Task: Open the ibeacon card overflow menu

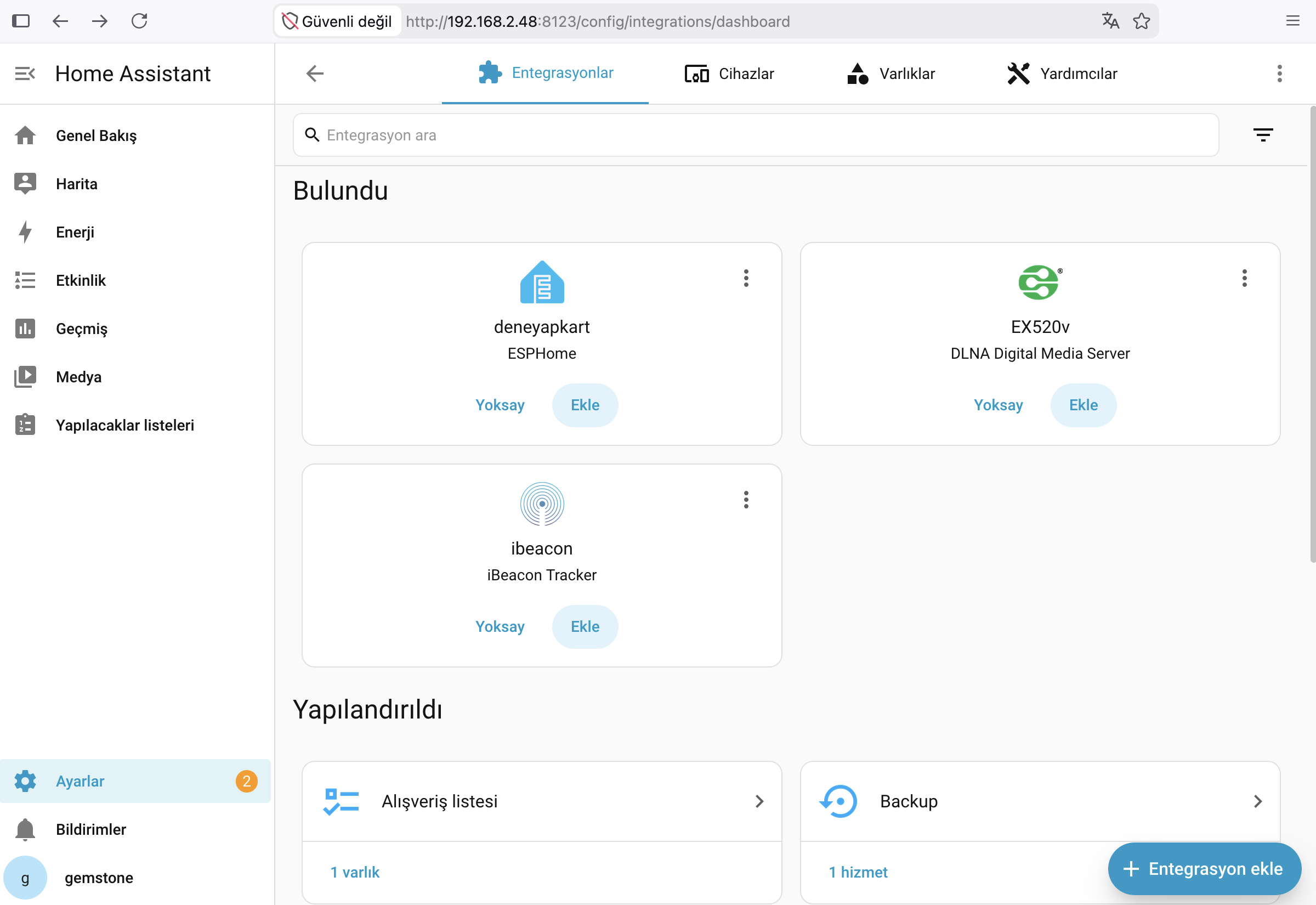Action: tap(746, 500)
